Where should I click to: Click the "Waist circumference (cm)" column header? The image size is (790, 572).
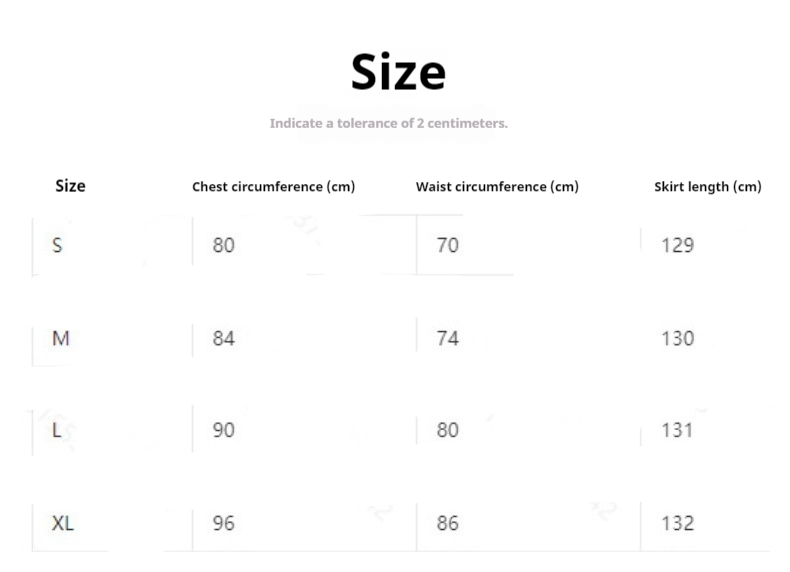(497, 187)
